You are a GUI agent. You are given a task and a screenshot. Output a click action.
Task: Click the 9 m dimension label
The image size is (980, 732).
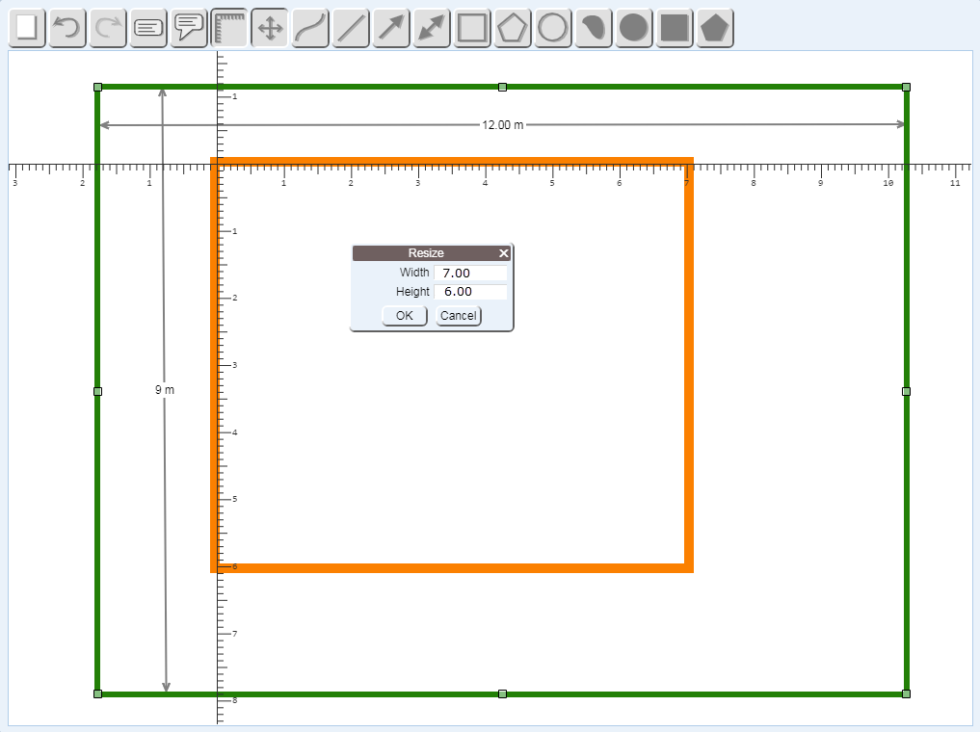pyautogui.click(x=165, y=389)
